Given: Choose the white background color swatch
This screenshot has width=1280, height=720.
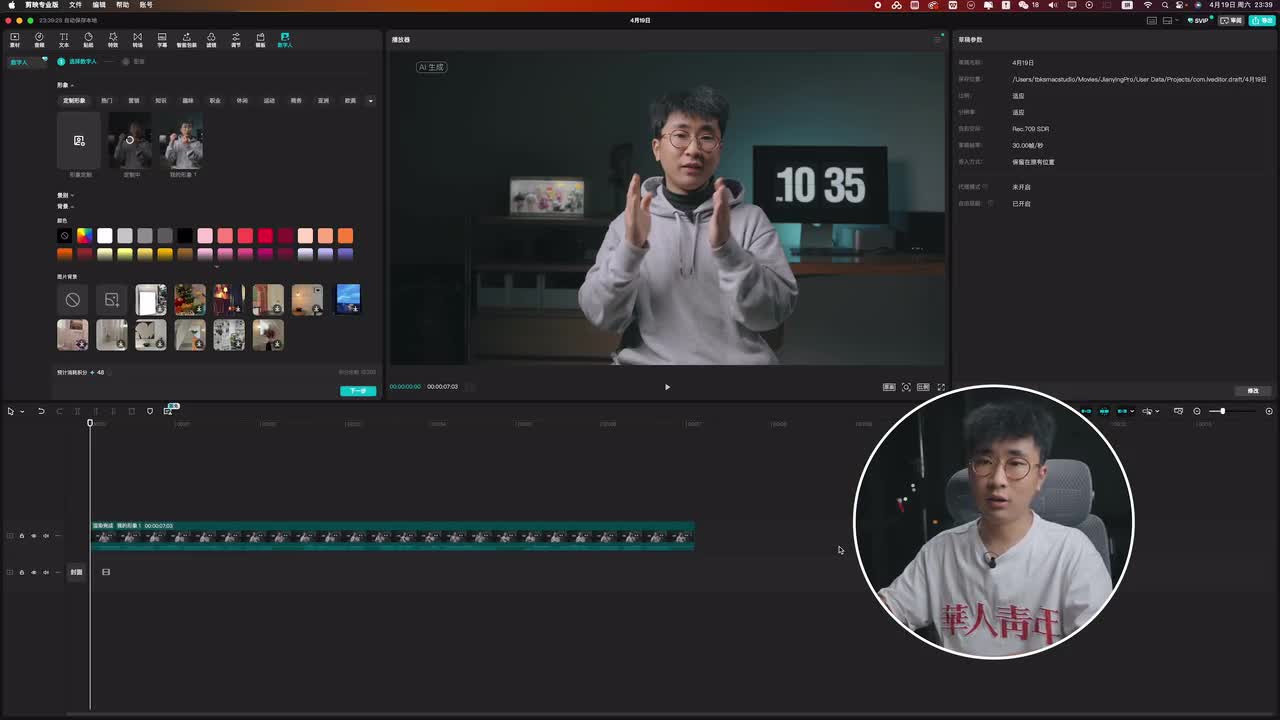Looking at the screenshot, I should [105, 236].
